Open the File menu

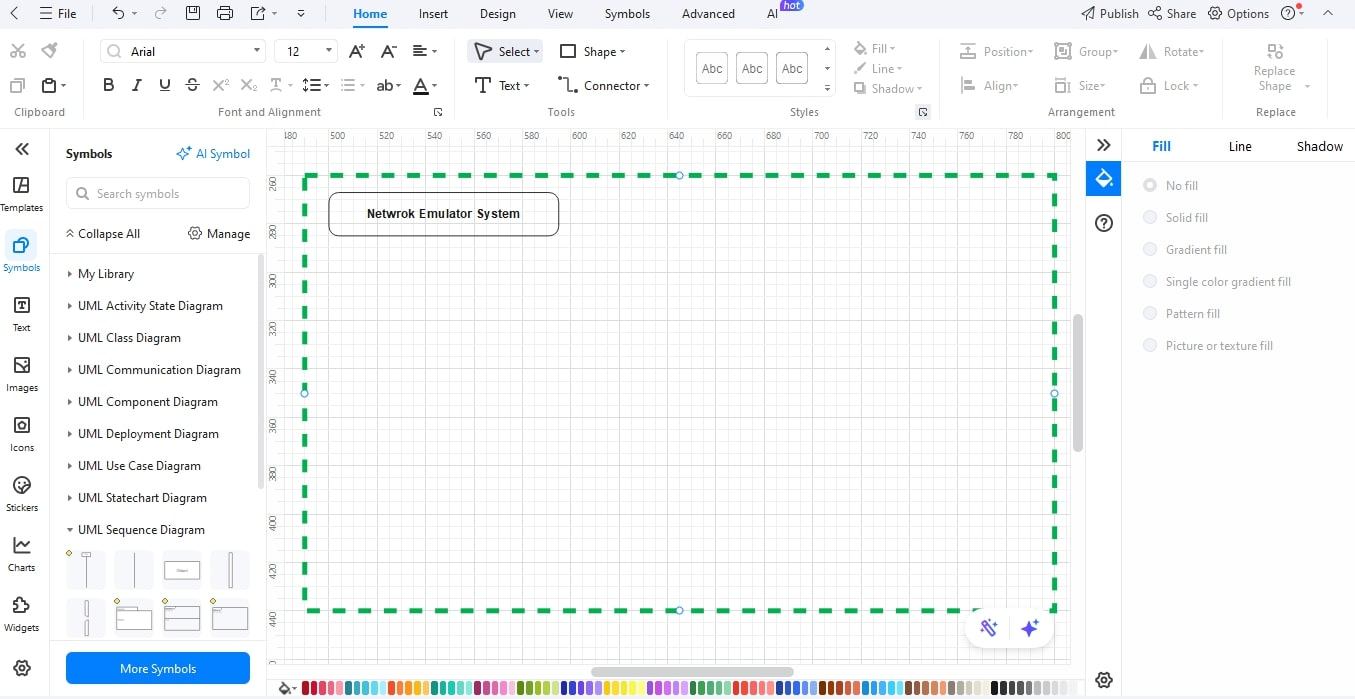[x=57, y=14]
